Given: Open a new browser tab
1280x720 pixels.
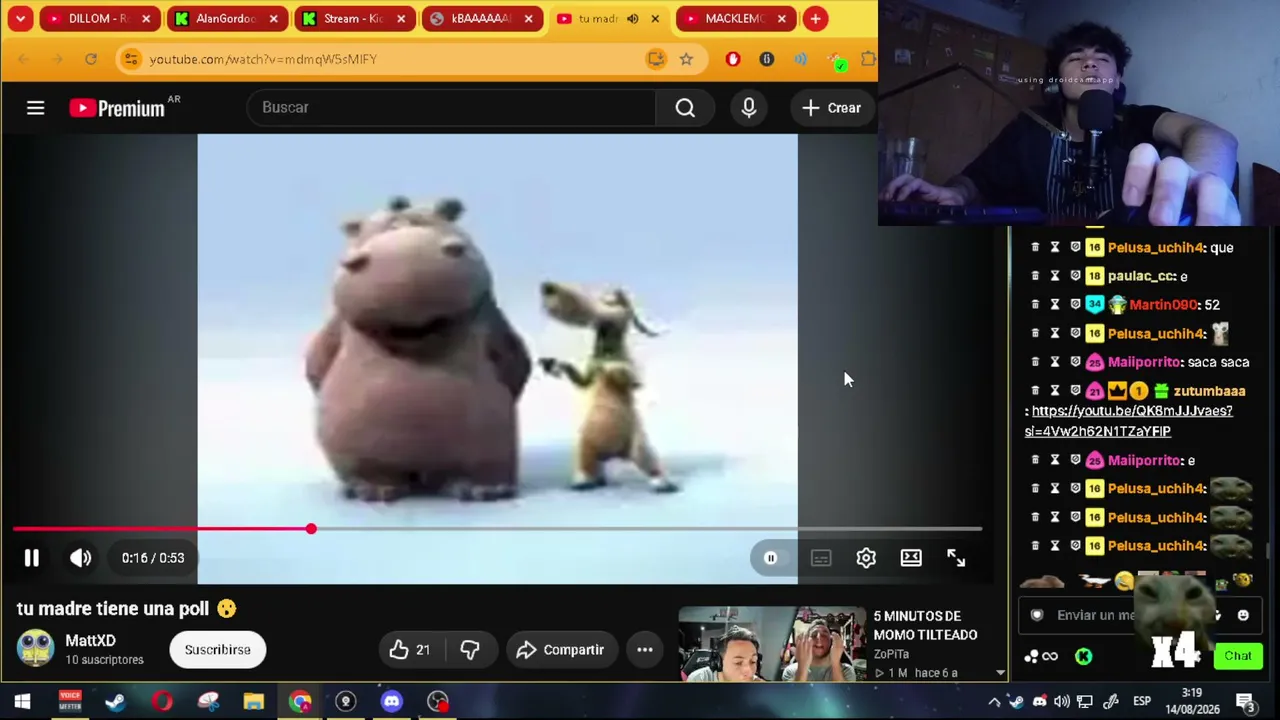Looking at the screenshot, I should click(x=815, y=18).
